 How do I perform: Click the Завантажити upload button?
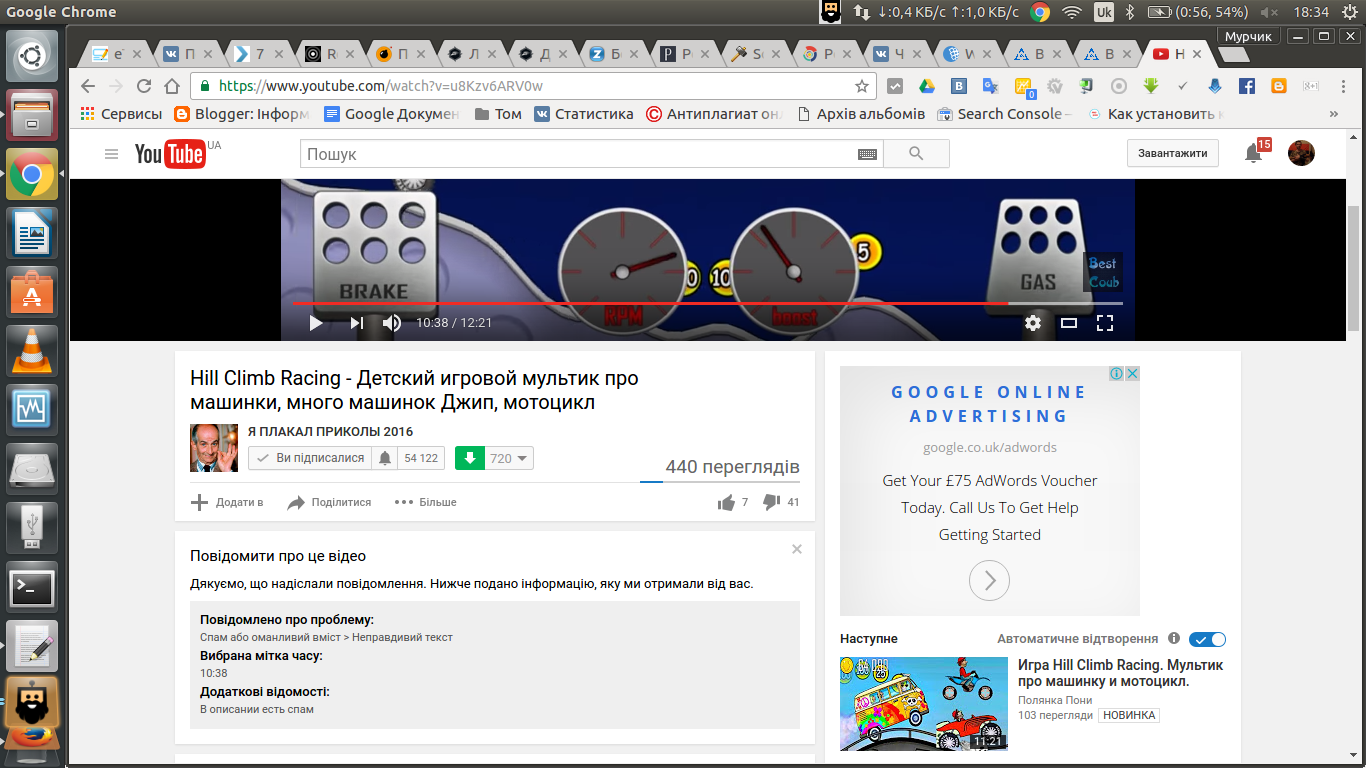tap(1173, 153)
